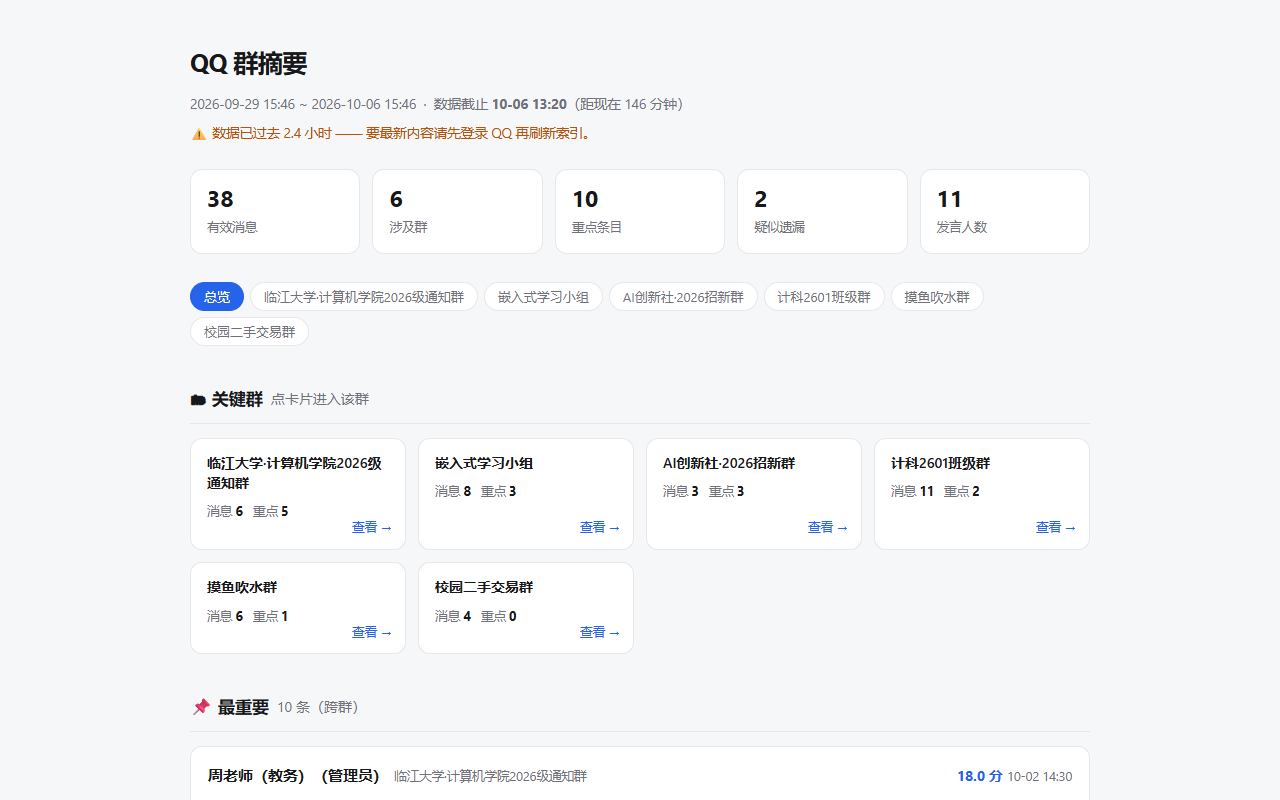1280x800 pixels.
Task: Click the 校园二手交易群 card title
Action: (484, 587)
